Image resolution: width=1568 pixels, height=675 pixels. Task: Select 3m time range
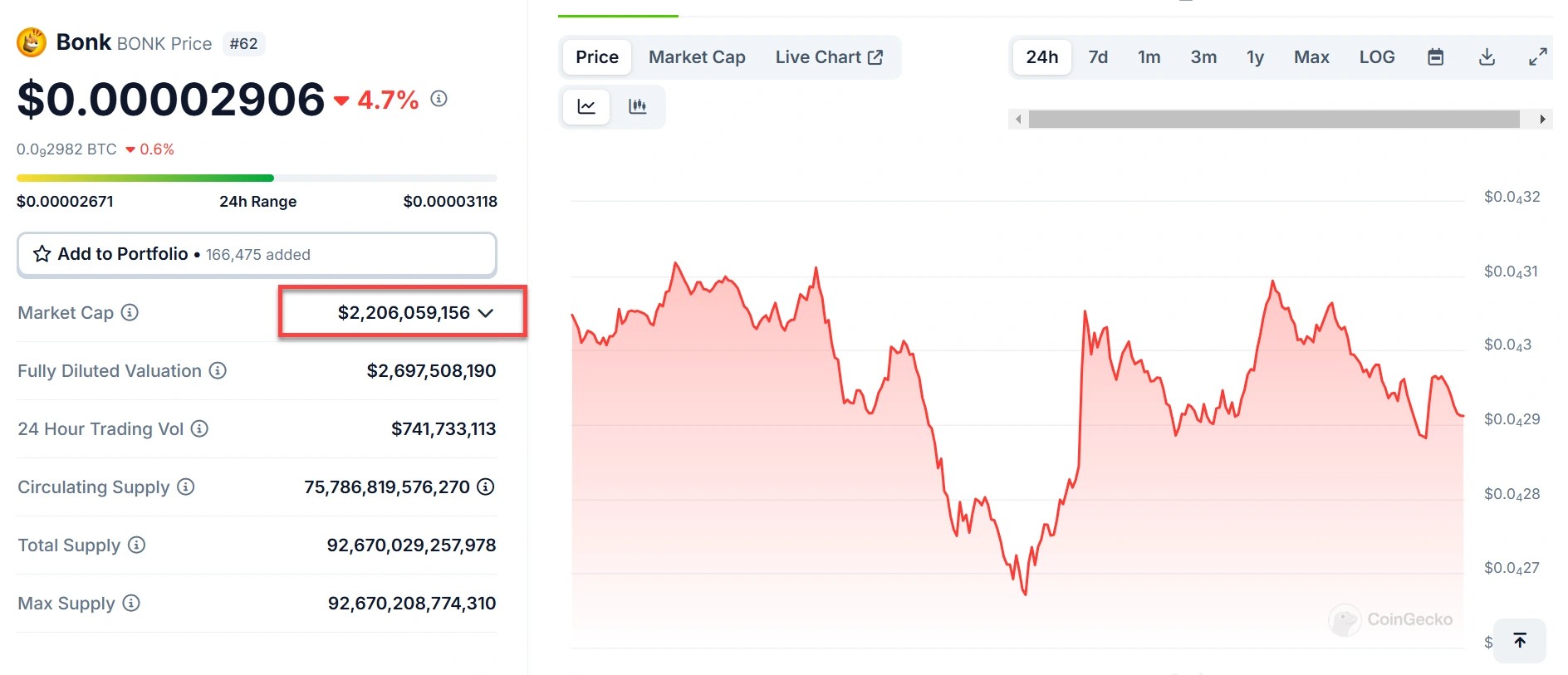[1203, 57]
